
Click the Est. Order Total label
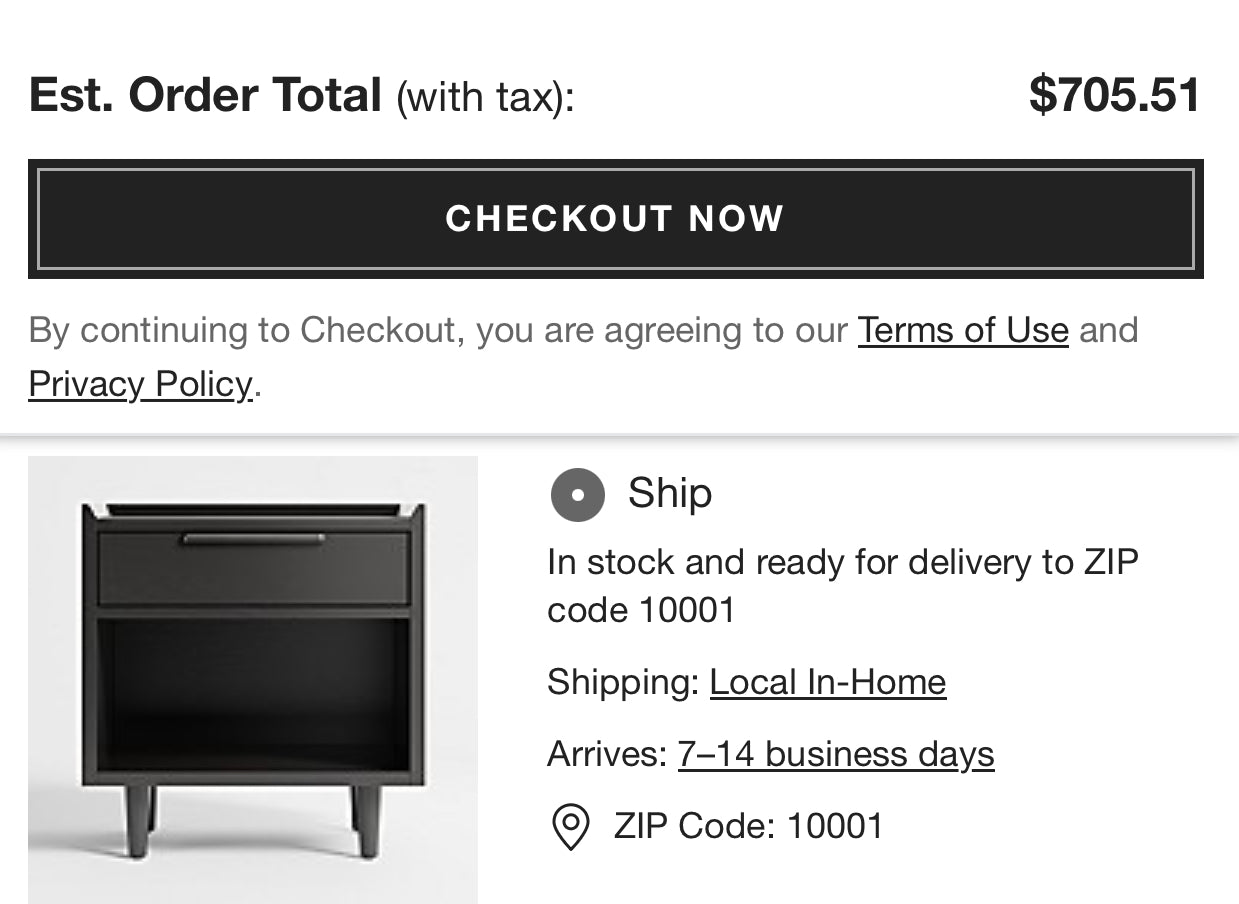(205, 96)
